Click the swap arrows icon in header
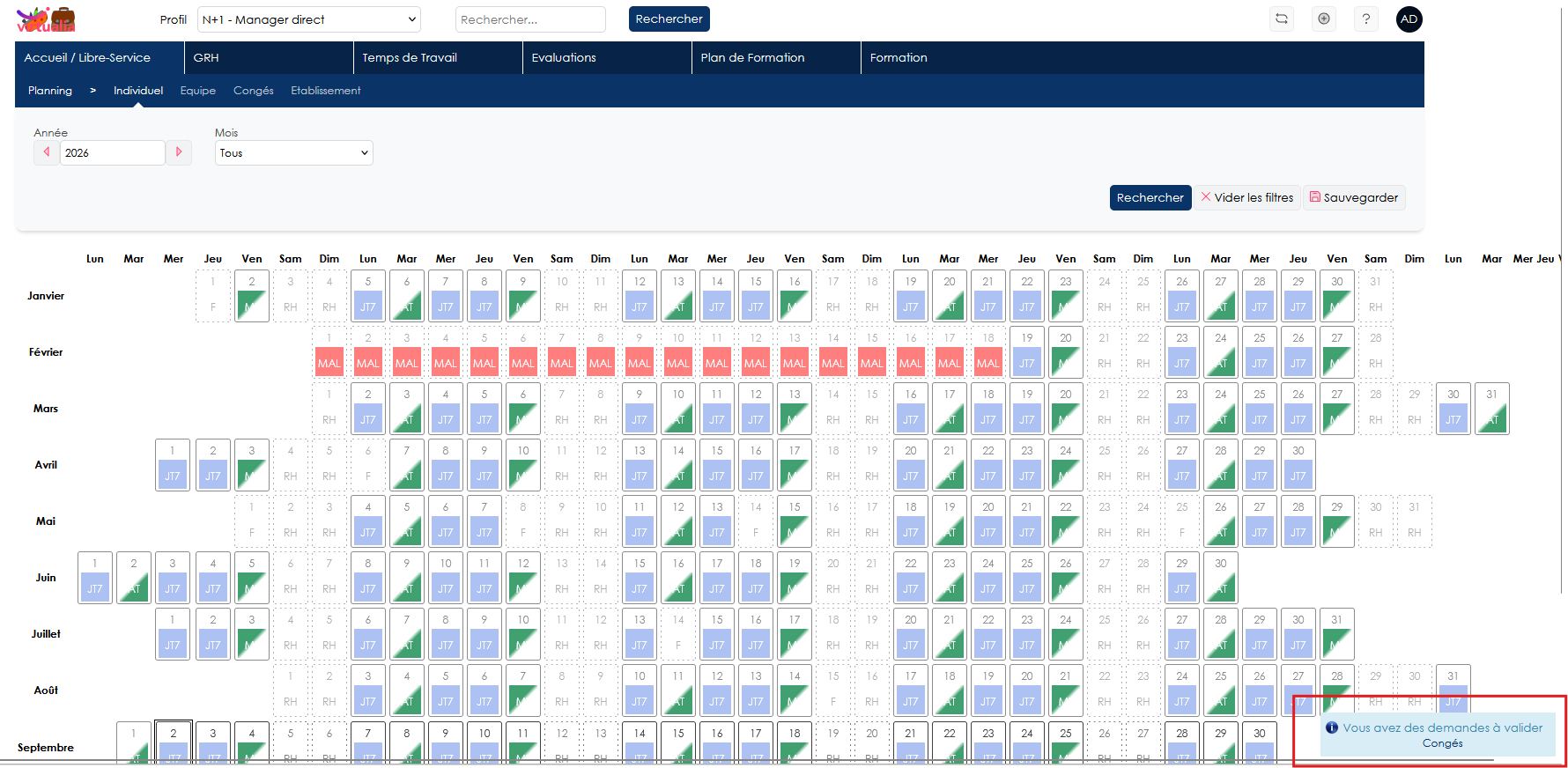This screenshot has width=1568, height=768. coord(1282,18)
